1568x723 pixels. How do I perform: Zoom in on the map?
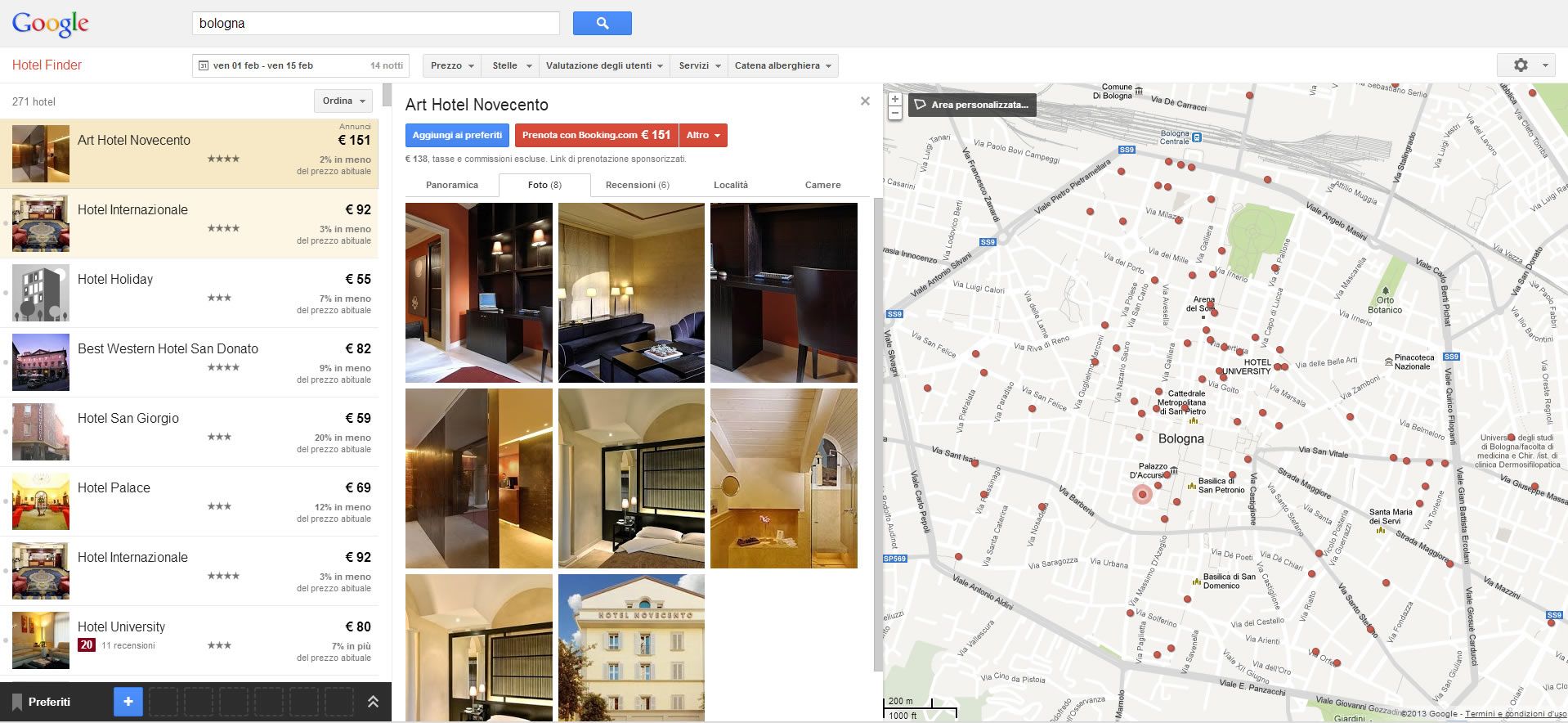click(x=895, y=99)
